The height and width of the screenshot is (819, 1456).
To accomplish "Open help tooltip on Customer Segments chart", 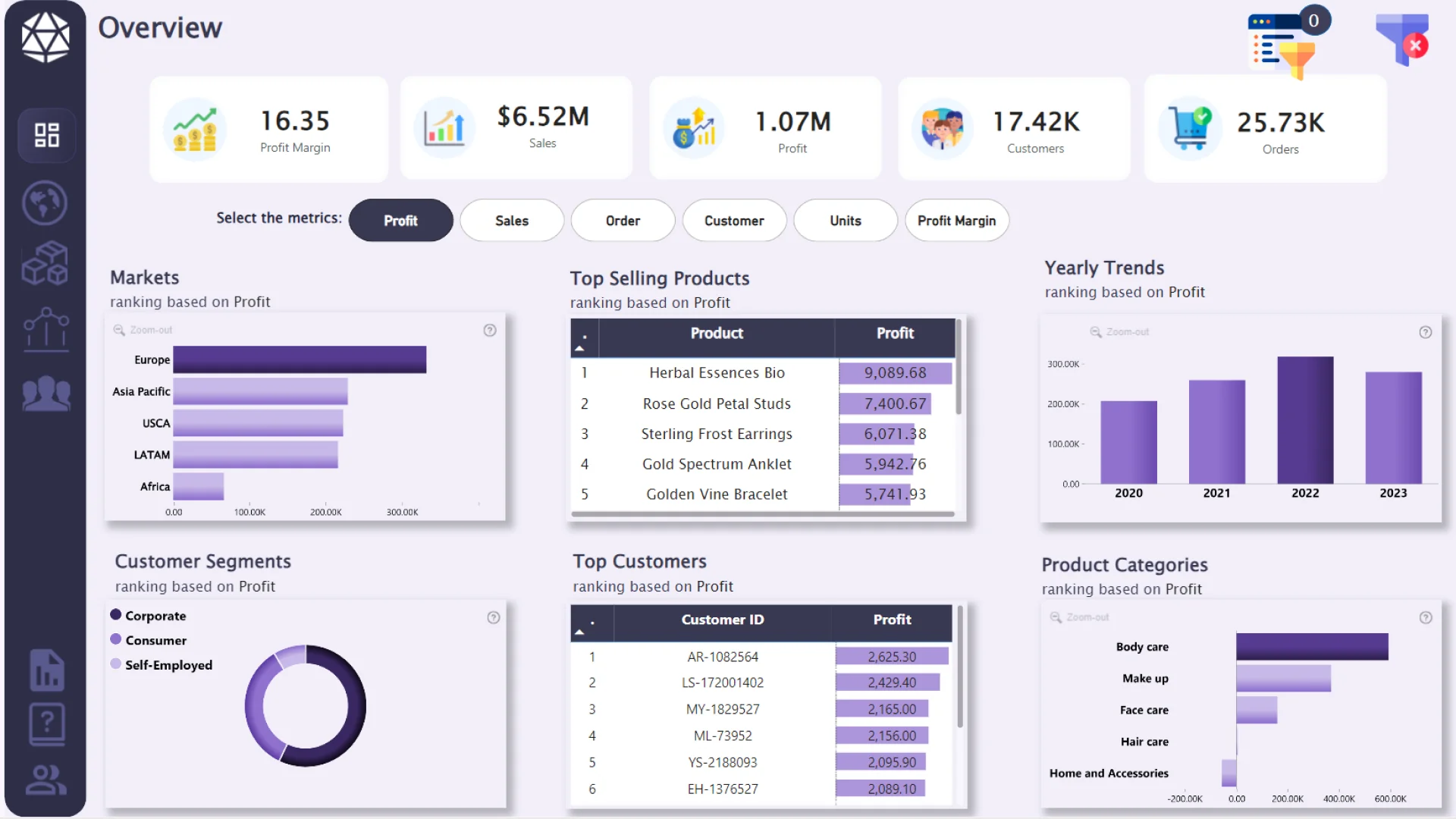I will click(494, 617).
